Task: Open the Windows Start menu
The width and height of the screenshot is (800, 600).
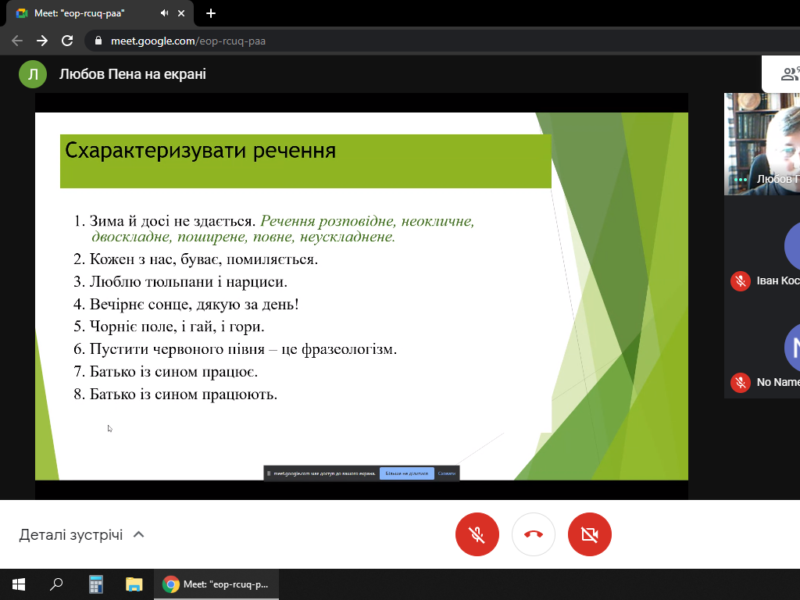Action: (18, 585)
